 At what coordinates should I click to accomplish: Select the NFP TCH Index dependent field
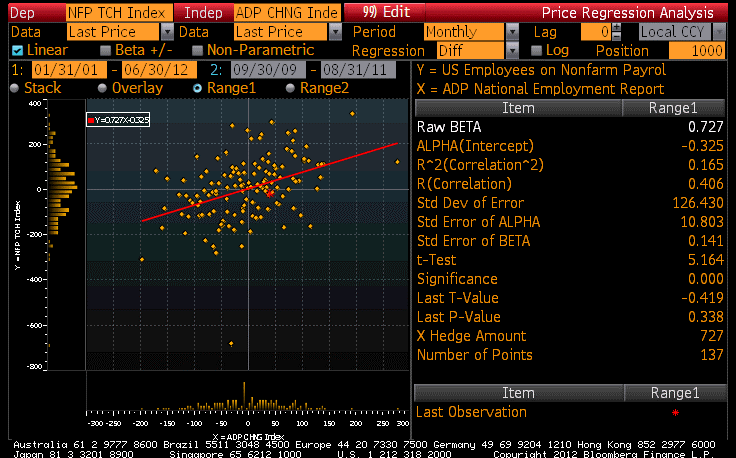point(119,13)
